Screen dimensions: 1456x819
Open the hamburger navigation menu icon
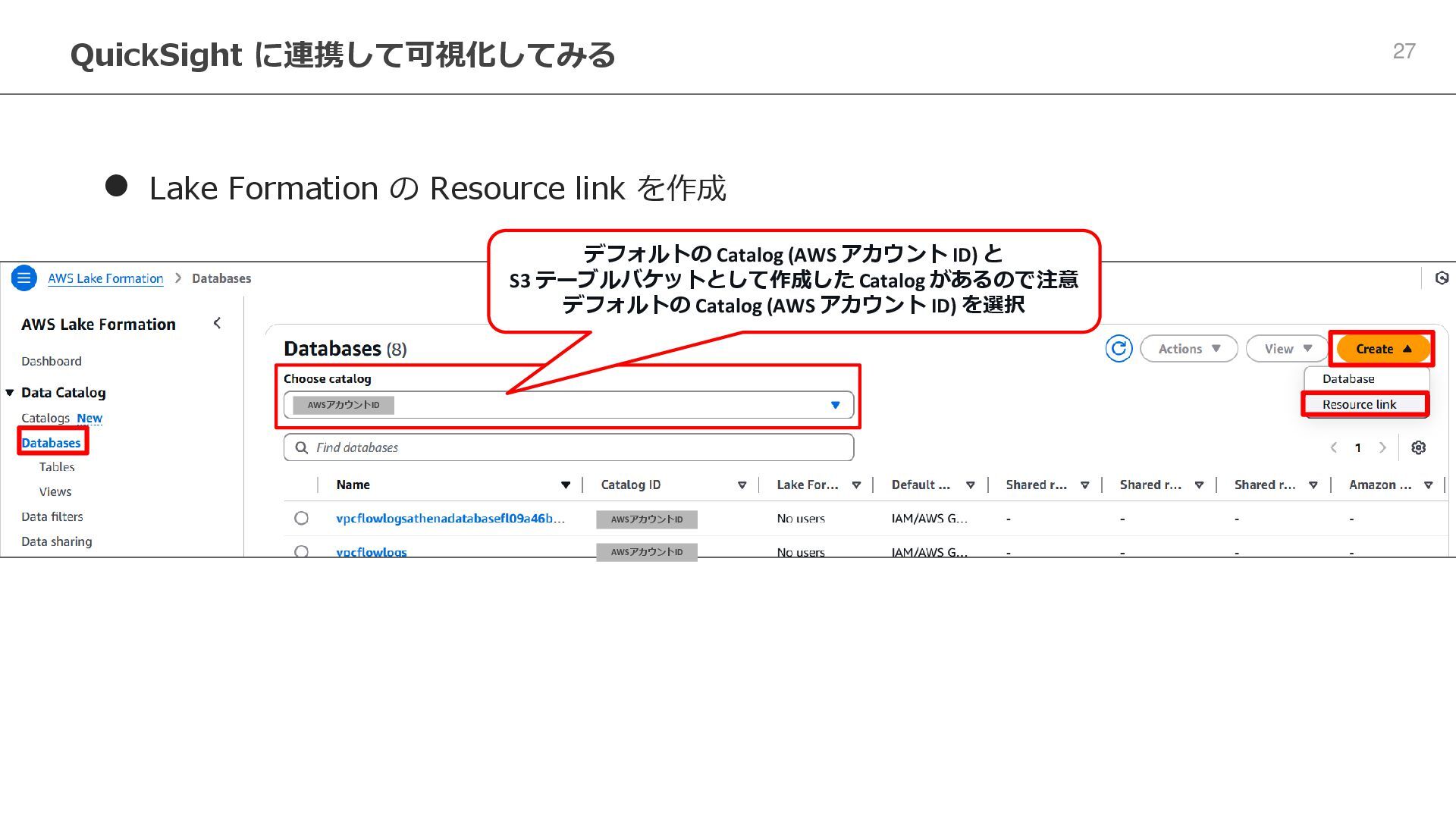[x=24, y=278]
